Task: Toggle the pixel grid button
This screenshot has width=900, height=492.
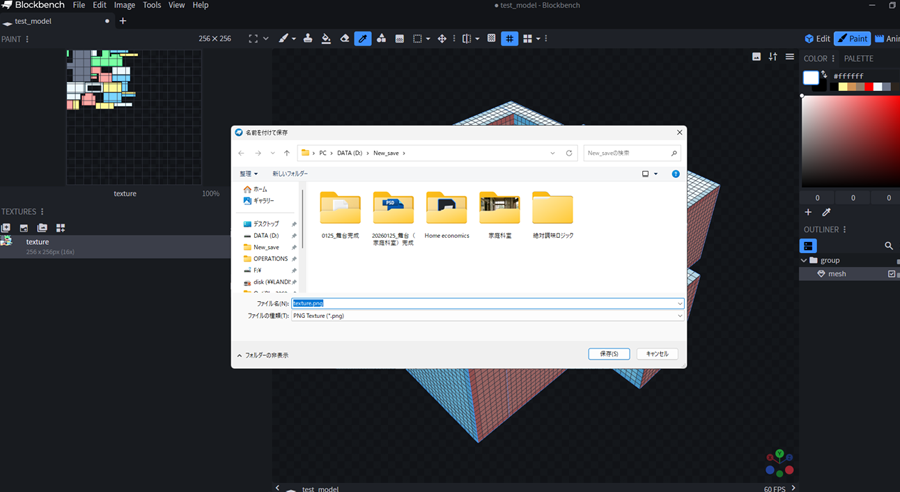Action: coord(509,39)
